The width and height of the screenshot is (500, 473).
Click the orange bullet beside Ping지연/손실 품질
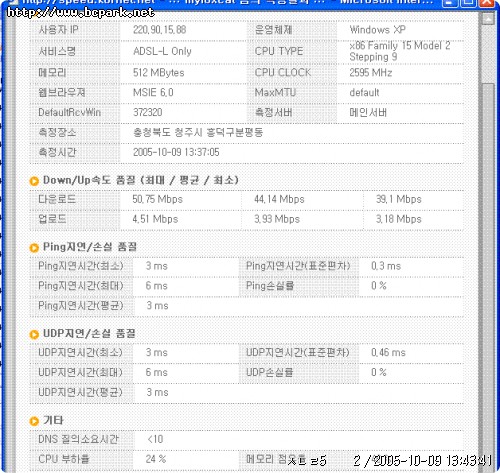tap(34, 248)
